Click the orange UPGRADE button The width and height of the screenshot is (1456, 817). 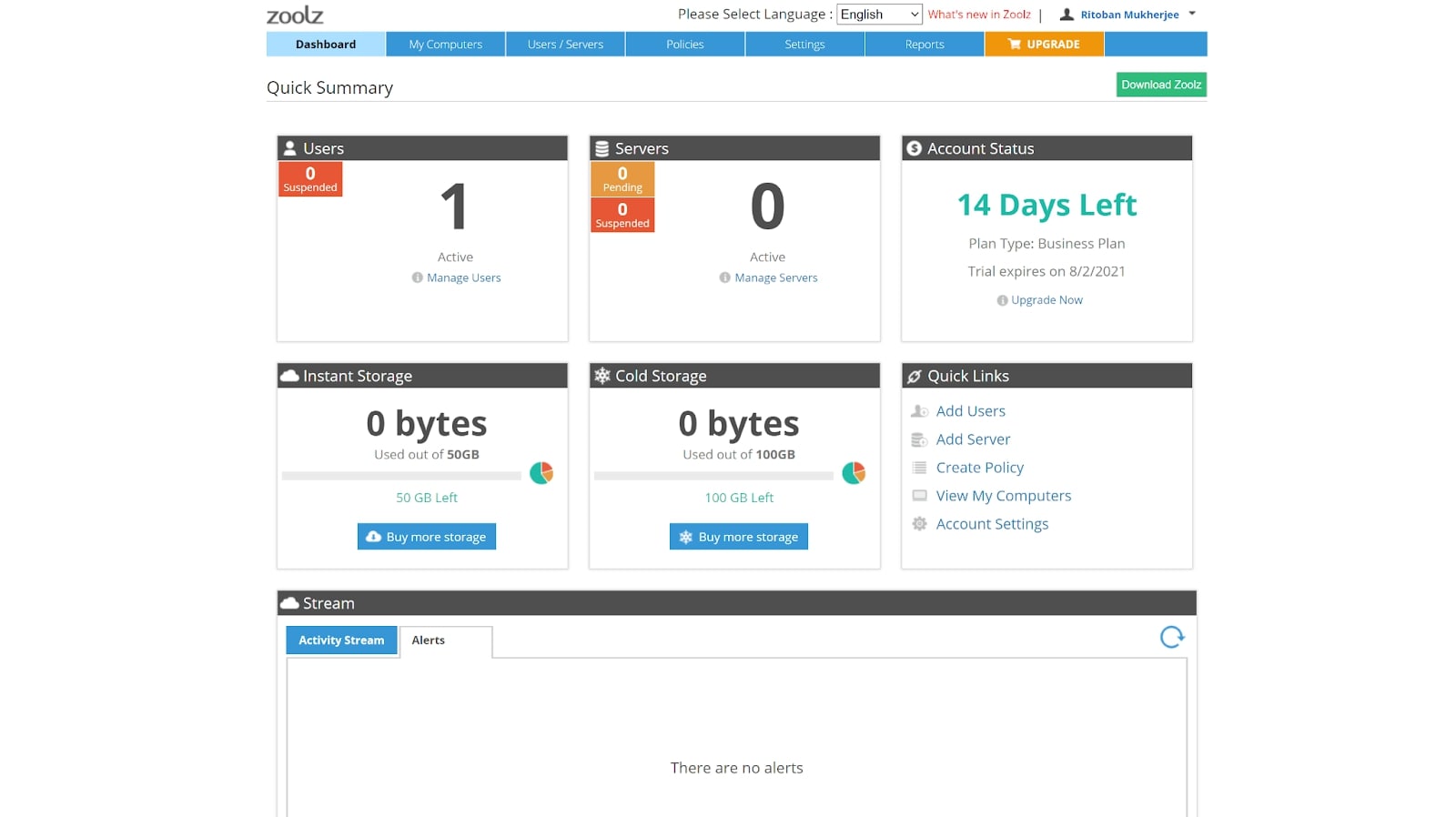(x=1044, y=44)
